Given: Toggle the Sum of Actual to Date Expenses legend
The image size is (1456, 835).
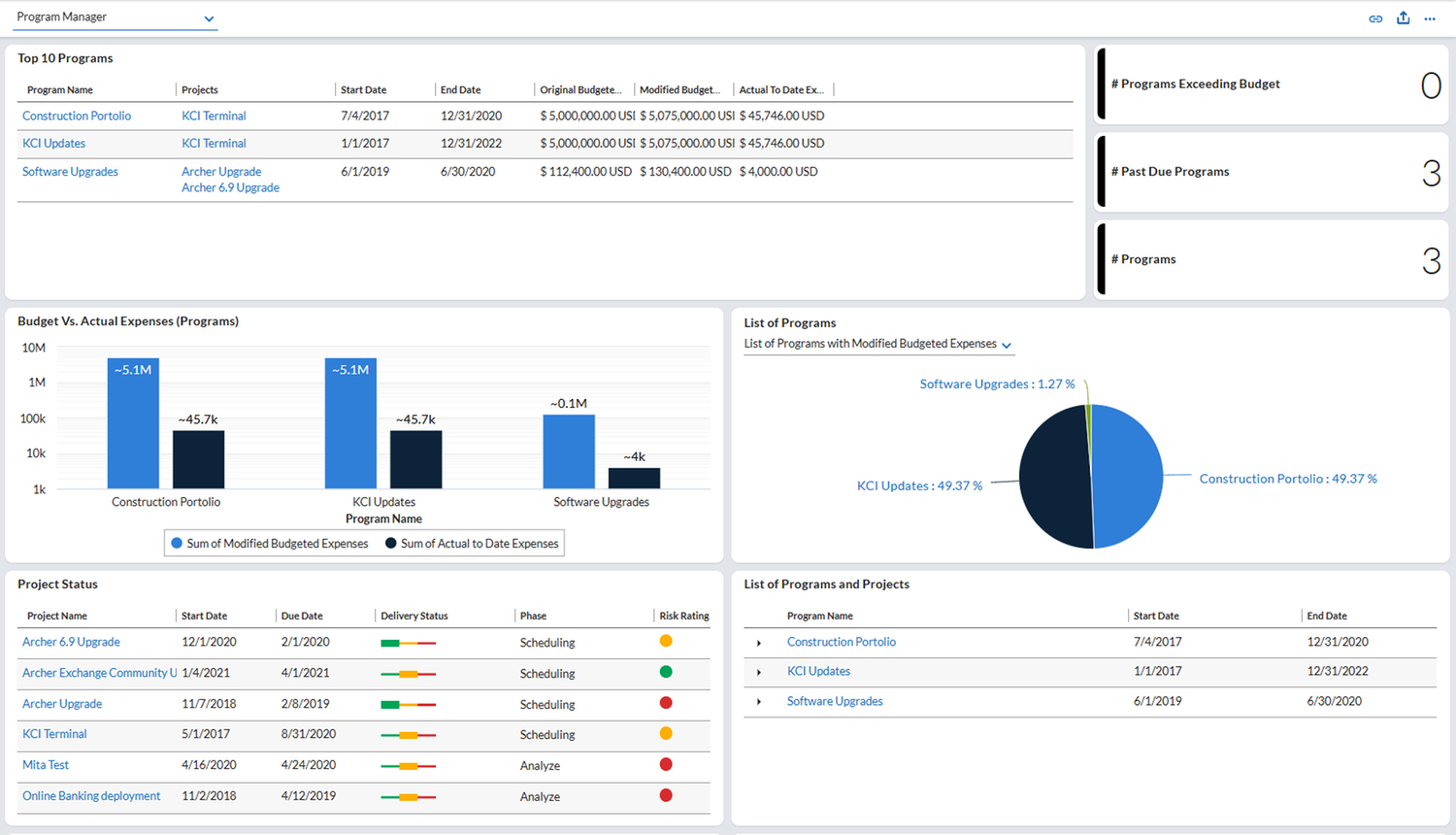Looking at the screenshot, I should (x=472, y=544).
